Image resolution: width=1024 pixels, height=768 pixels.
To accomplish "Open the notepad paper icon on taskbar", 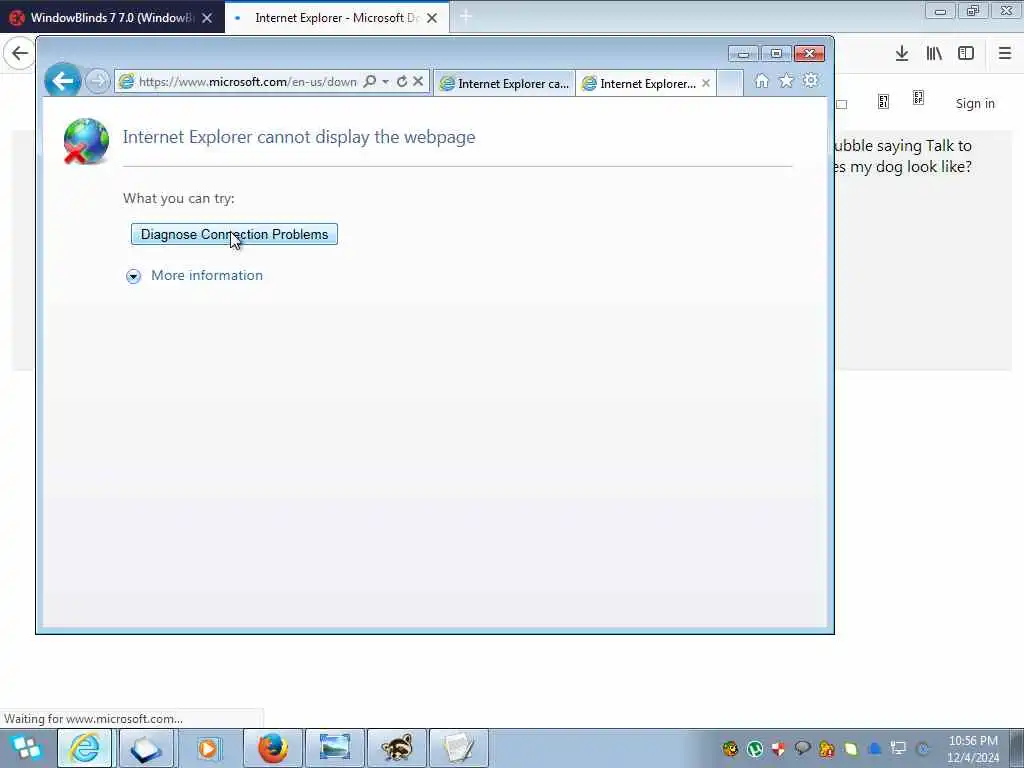I will click(x=458, y=748).
